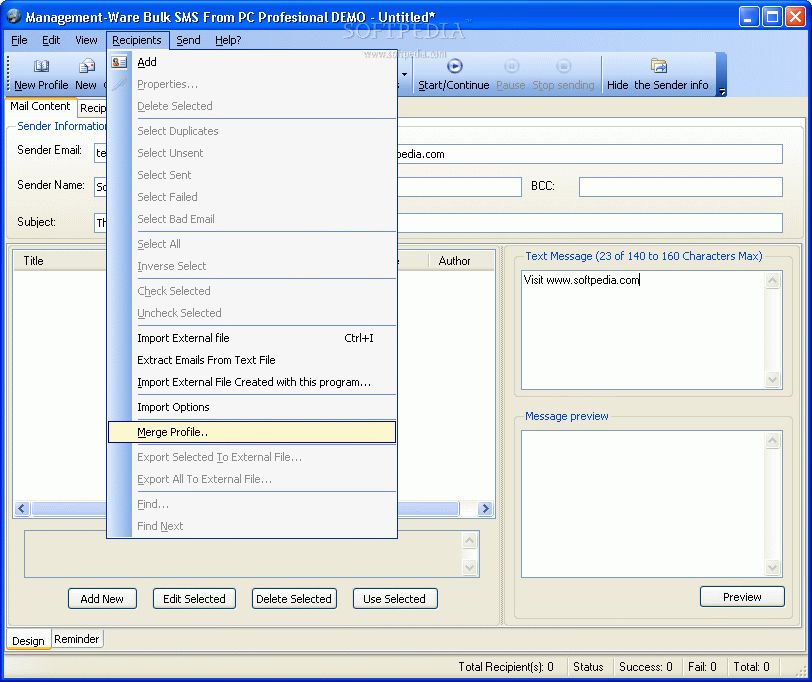The width and height of the screenshot is (812, 682).
Task: Click the Preview button
Action: coord(742,597)
